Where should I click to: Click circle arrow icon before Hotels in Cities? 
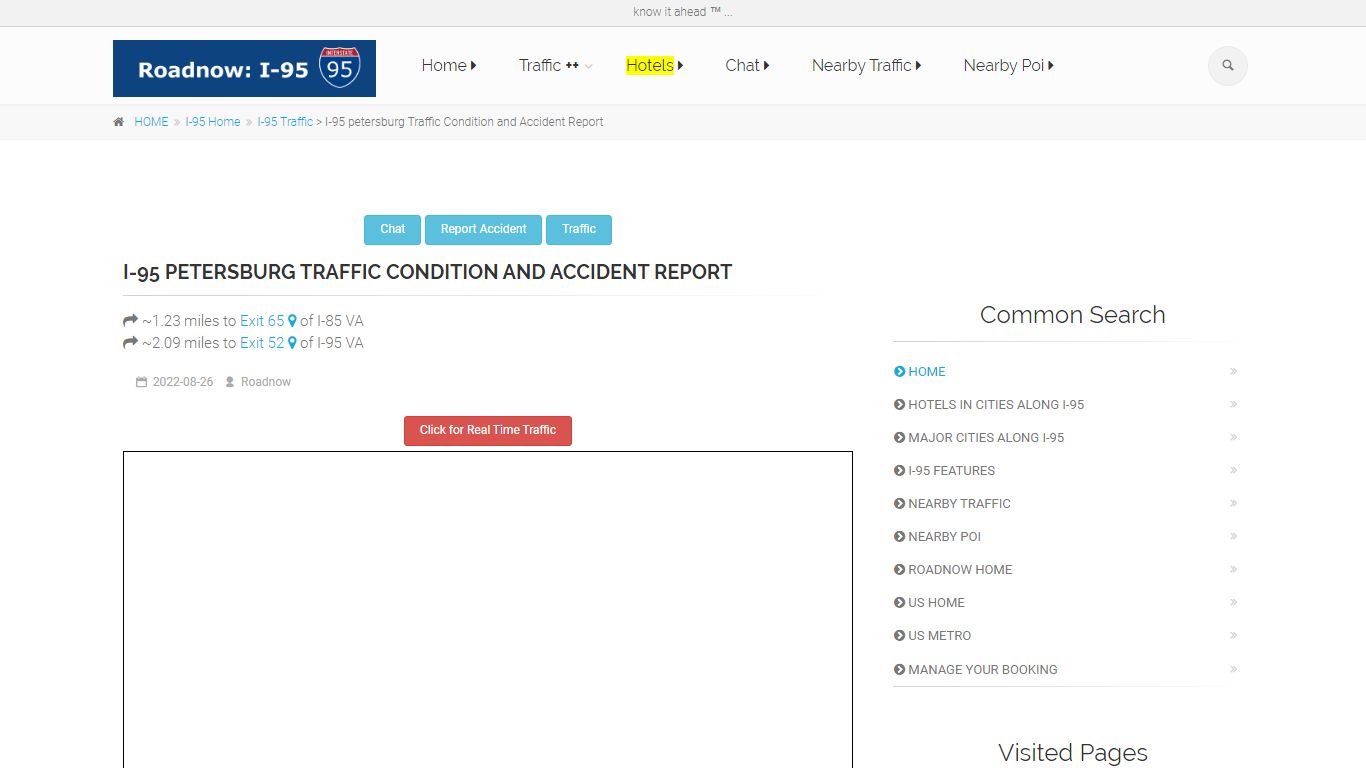pos(899,405)
